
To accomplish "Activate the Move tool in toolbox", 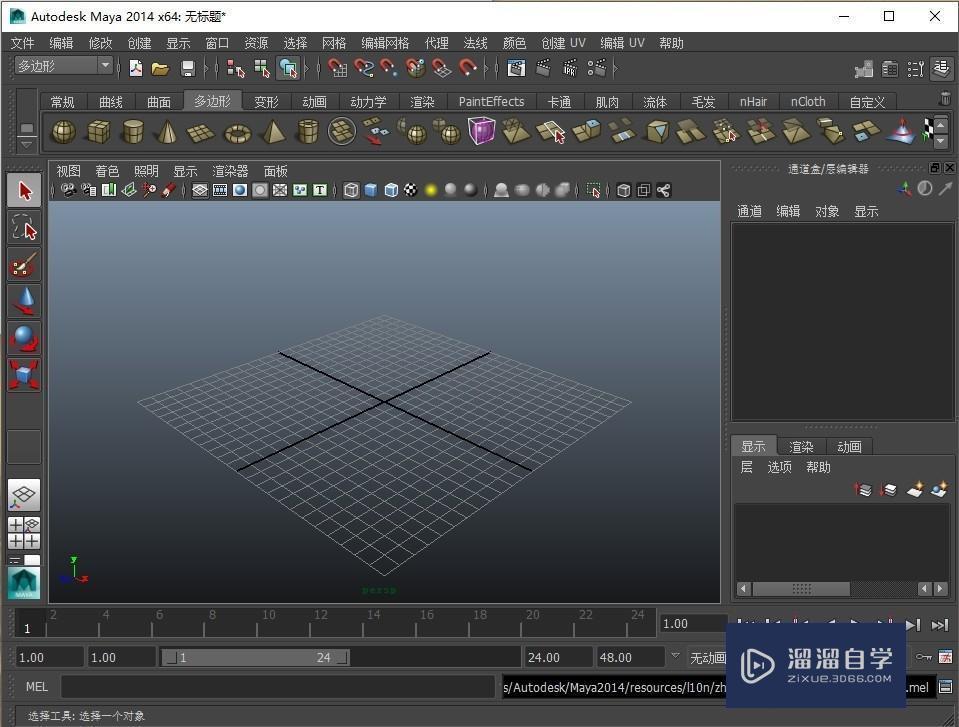I will pyautogui.click(x=24, y=301).
